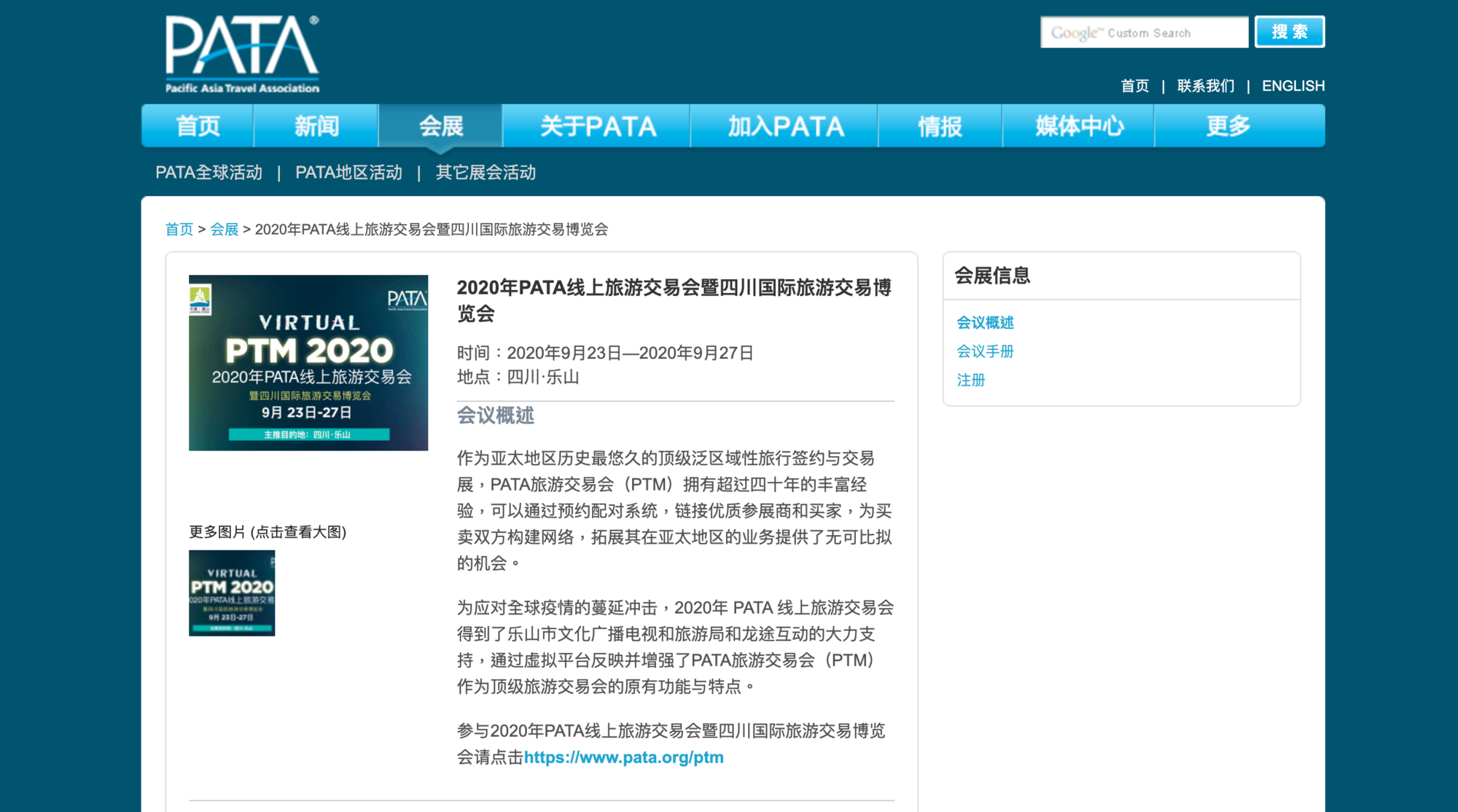Click the event title 2020年PATA线上旅游交易会
This screenshot has height=812, width=1458.
click(674, 300)
